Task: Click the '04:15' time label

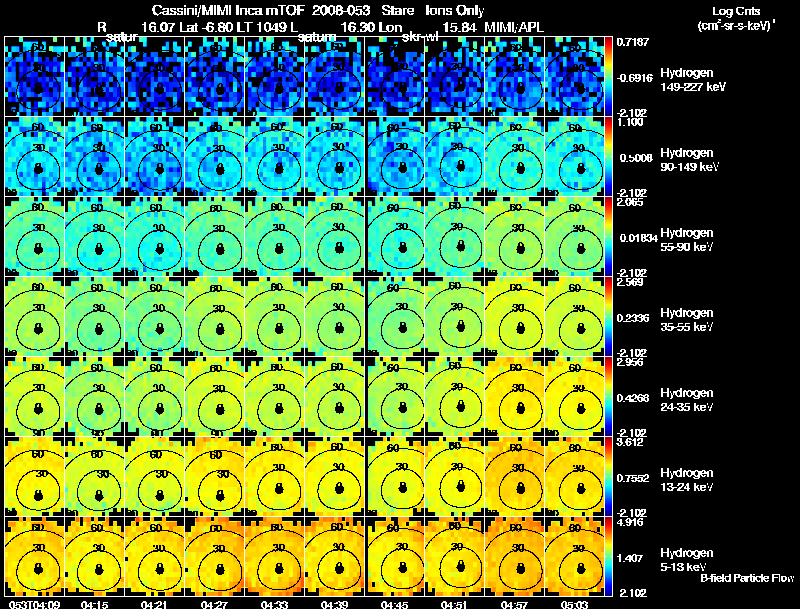Action: click(95, 604)
